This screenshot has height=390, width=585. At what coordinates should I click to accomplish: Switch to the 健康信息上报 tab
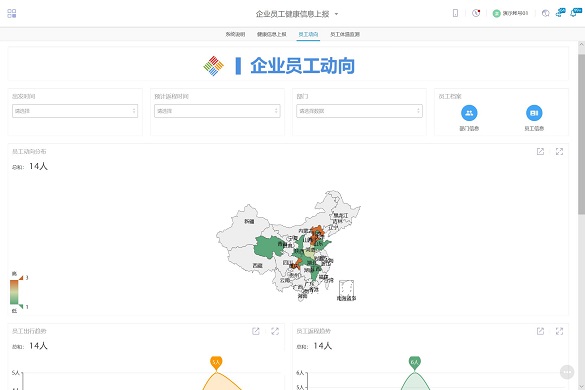(x=271, y=34)
